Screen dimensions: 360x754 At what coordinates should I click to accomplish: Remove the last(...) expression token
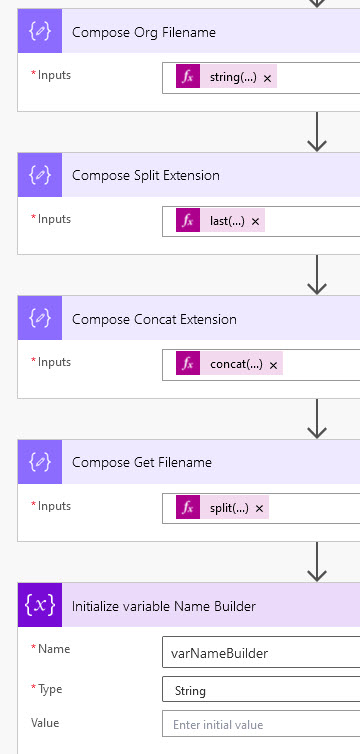coord(256,222)
